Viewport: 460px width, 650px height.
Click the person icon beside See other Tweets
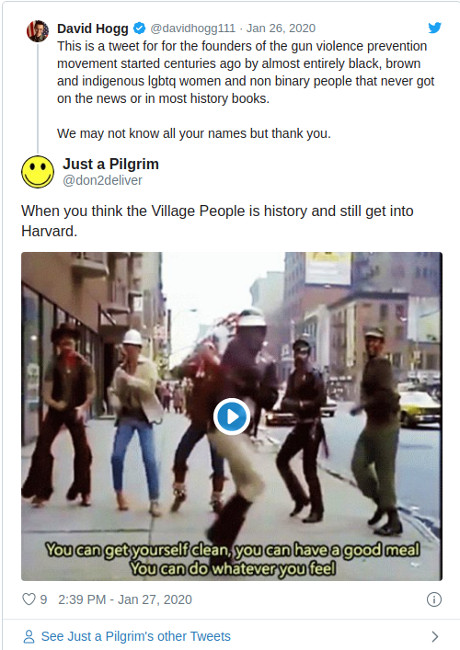(29, 636)
